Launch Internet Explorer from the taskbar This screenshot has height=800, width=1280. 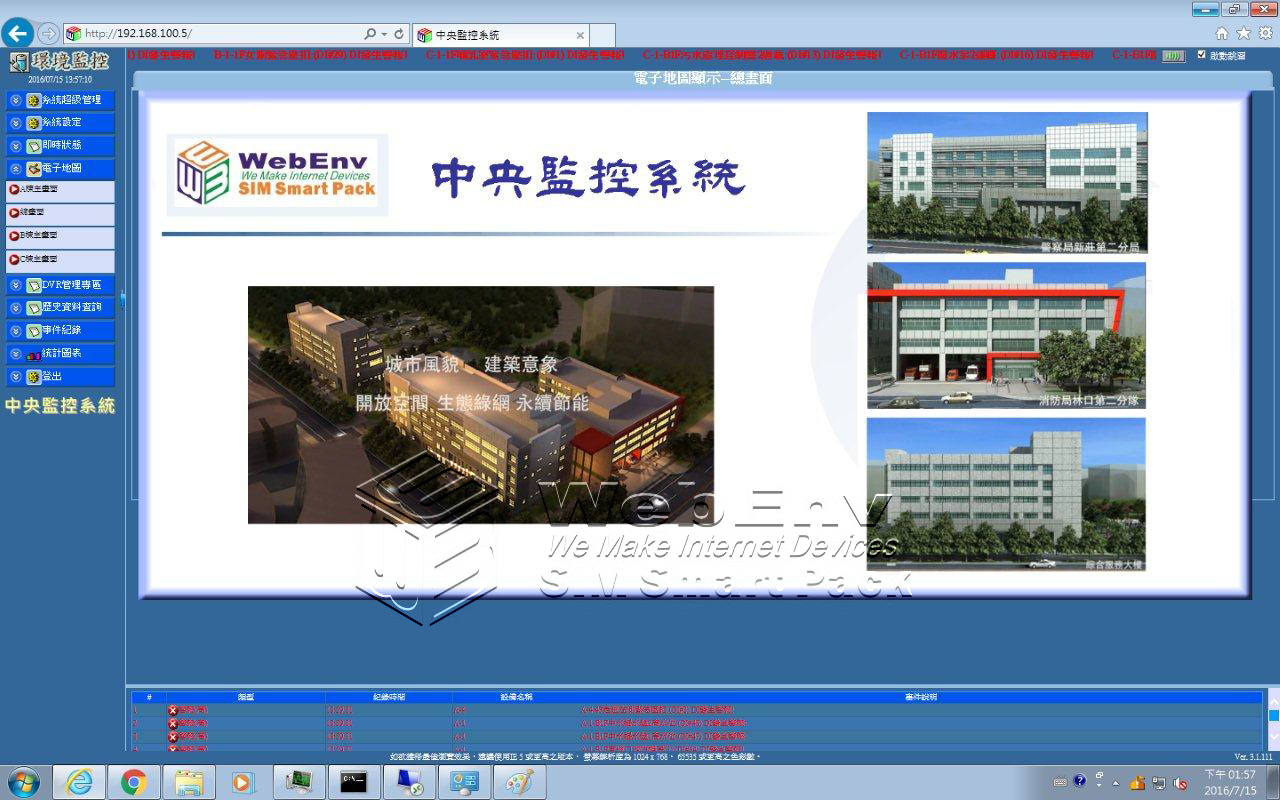click(79, 781)
